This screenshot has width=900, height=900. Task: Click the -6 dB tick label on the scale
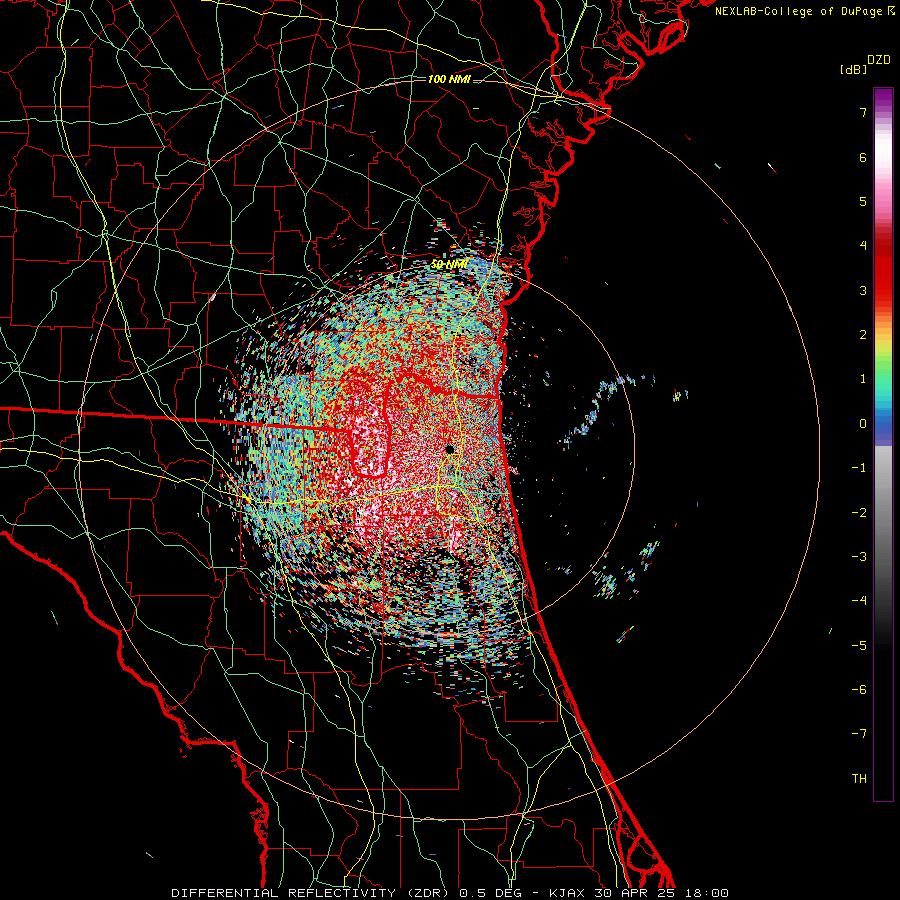[859, 690]
